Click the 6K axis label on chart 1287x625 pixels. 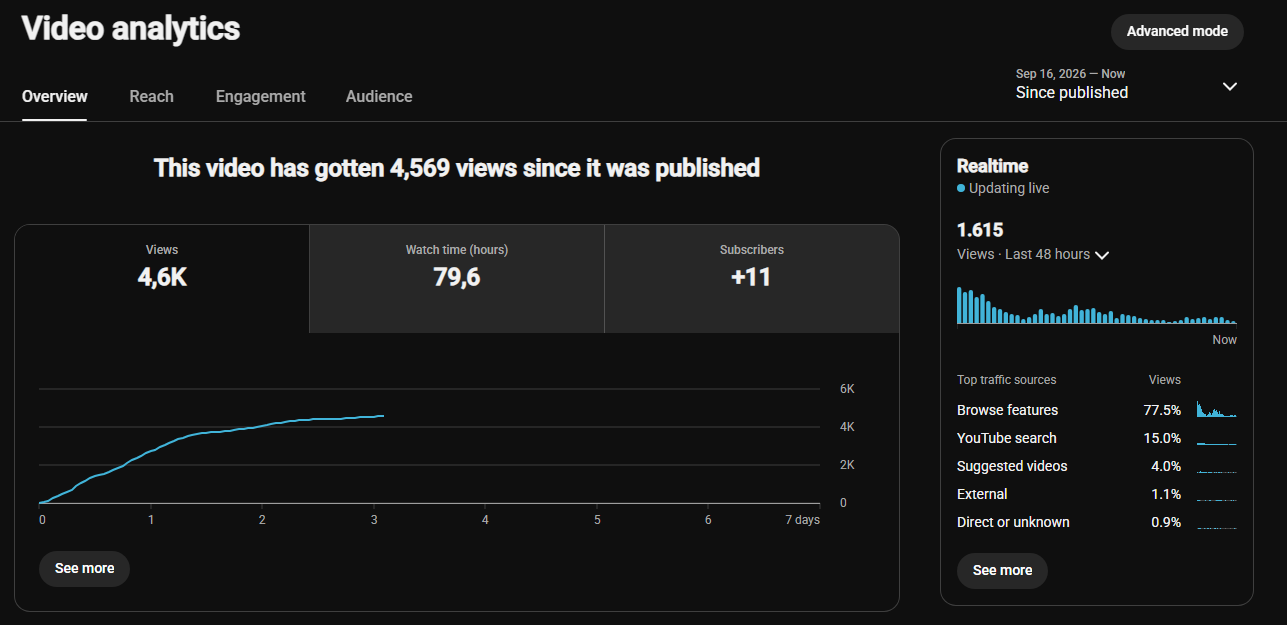point(847,389)
